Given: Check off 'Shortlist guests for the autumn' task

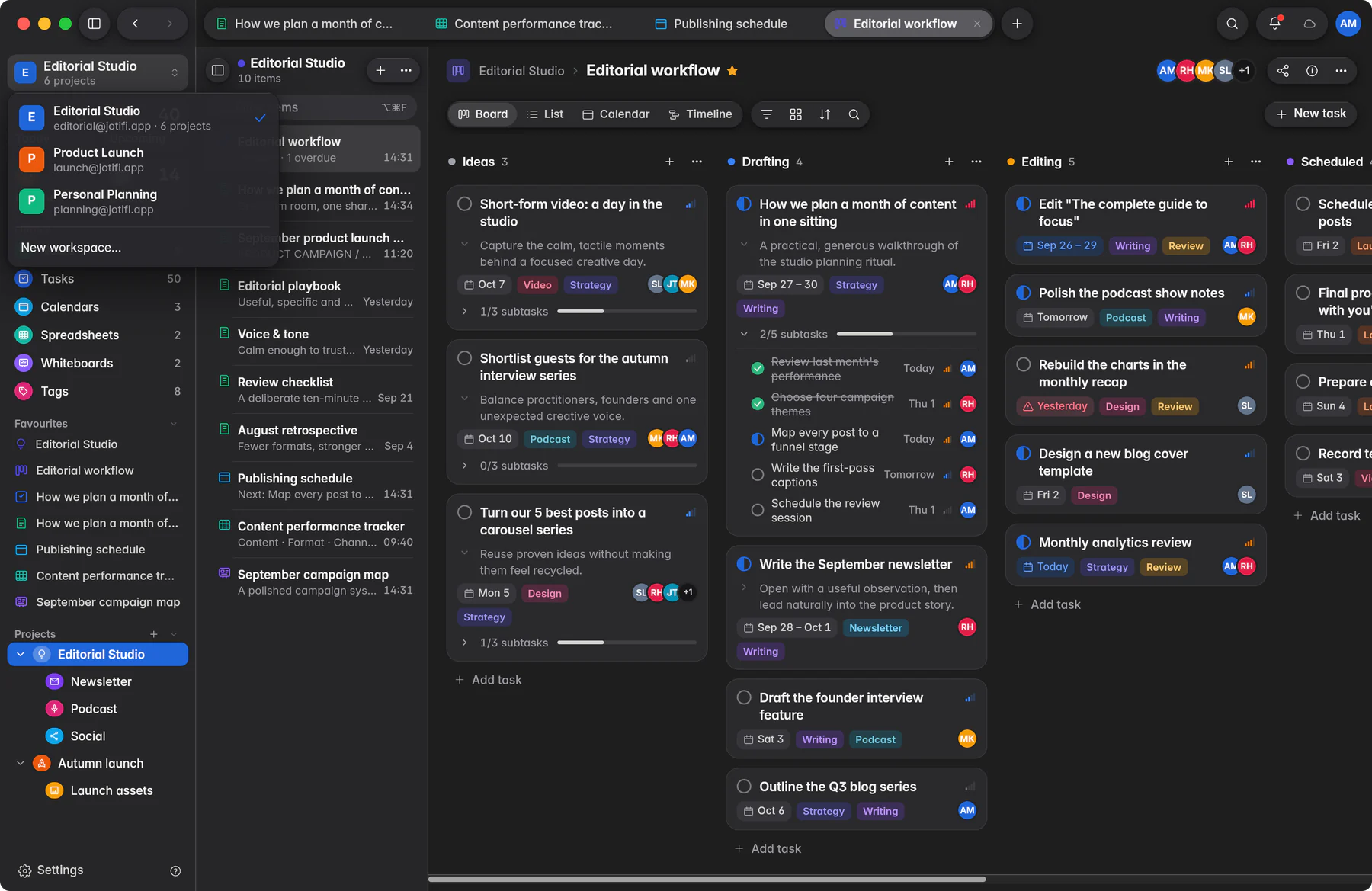Looking at the screenshot, I should click(x=464, y=358).
